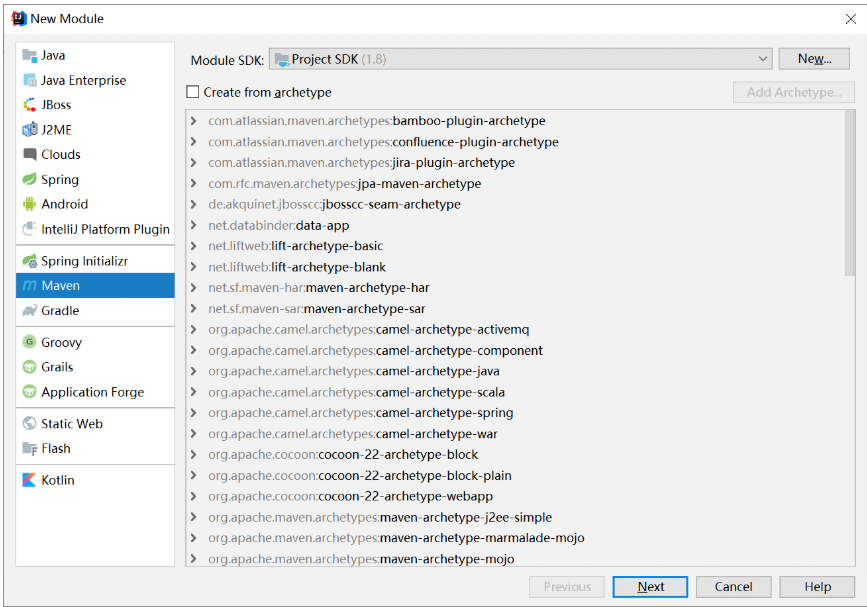Click the Maven 'm' icon

(29, 286)
